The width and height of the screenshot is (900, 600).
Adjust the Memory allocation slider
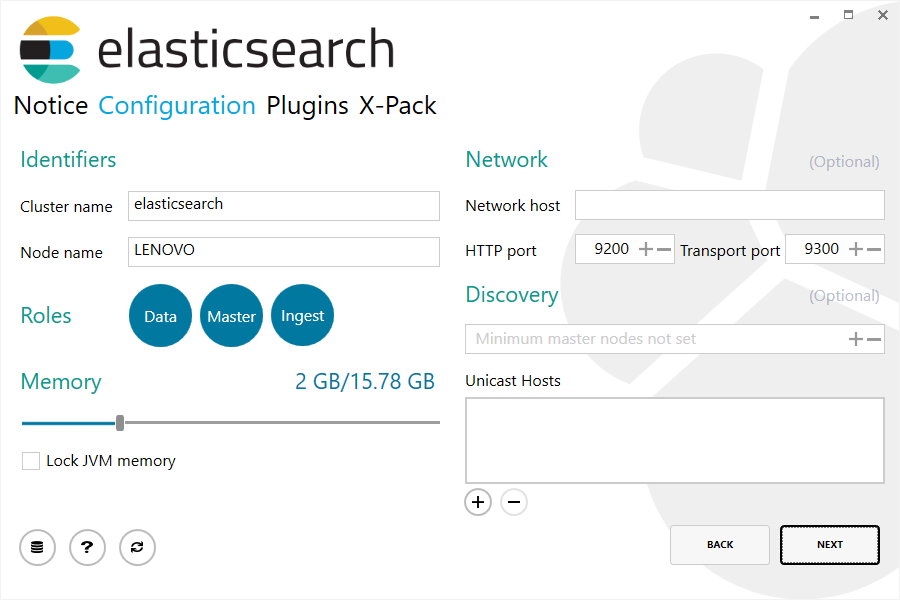pyautogui.click(x=120, y=423)
